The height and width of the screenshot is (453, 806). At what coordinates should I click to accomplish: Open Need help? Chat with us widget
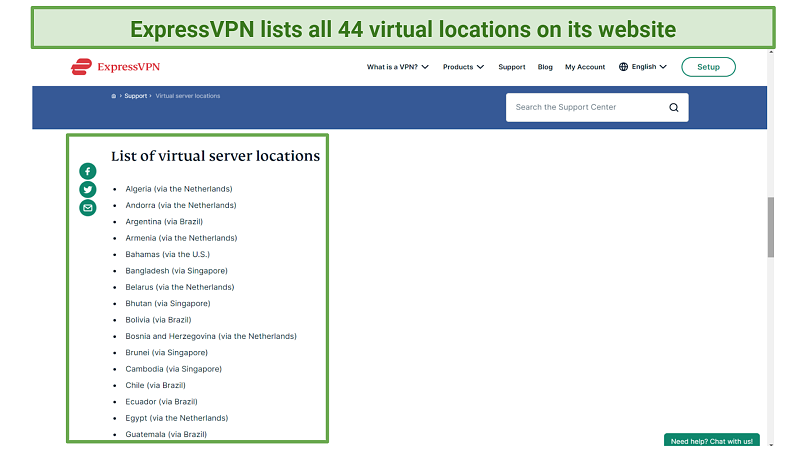(x=711, y=441)
